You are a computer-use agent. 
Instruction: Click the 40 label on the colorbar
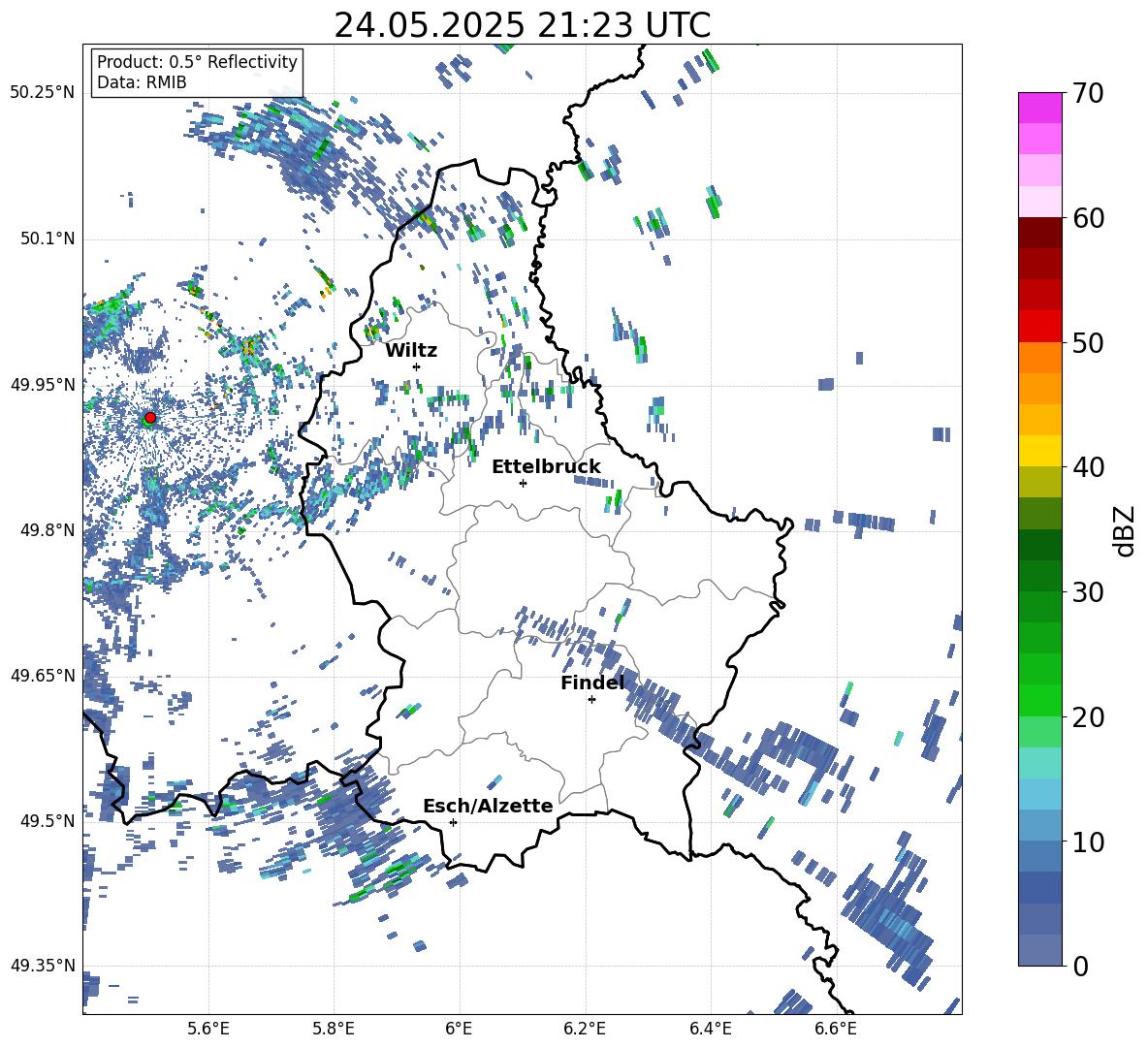click(x=1088, y=467)
